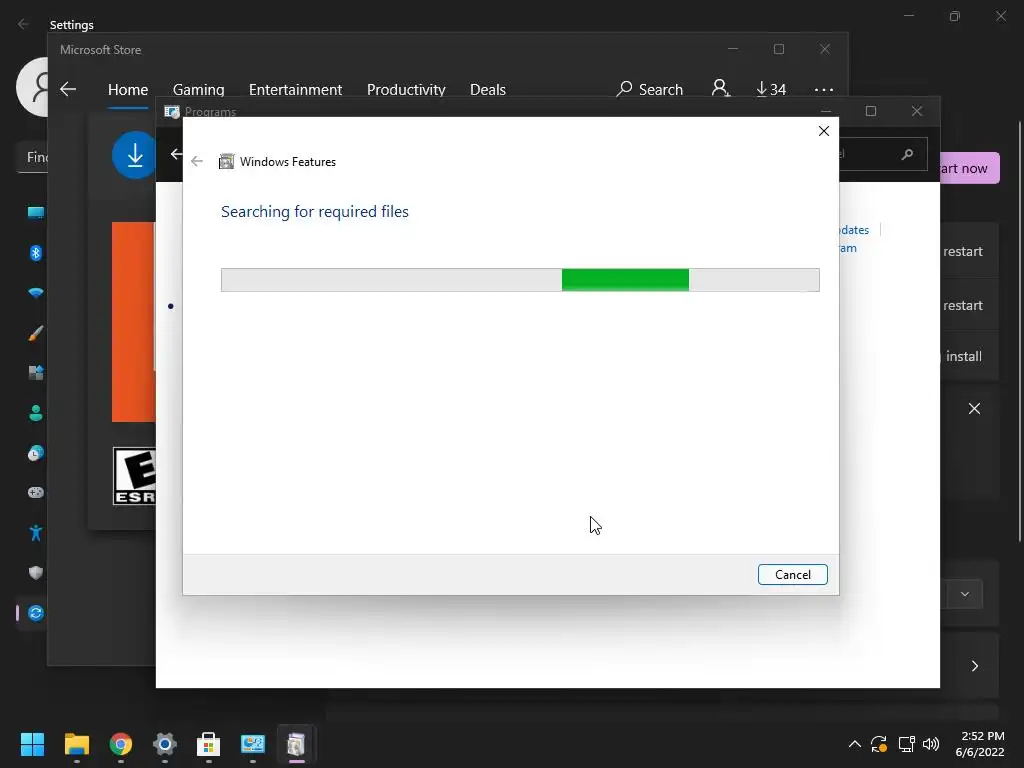
Task: Open the Home tab in Microsoft Store
Action: coord(128,89)
